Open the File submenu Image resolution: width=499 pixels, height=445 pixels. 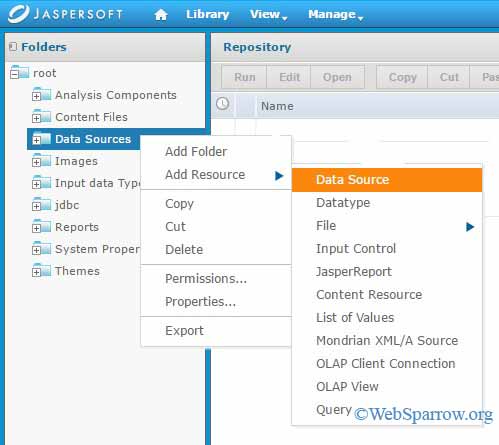tap(387, 226)
